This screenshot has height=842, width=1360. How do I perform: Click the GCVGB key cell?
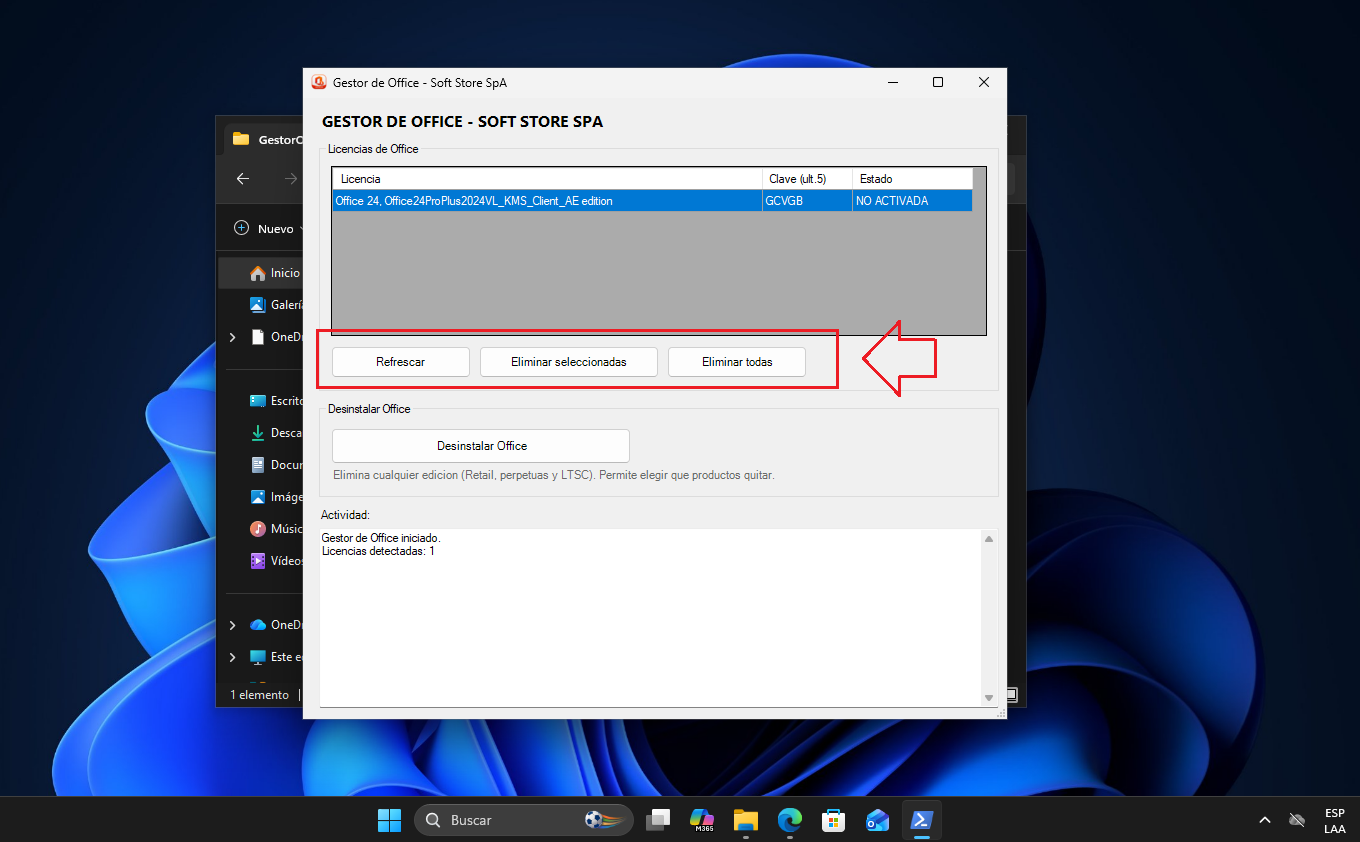pos(807,201)
